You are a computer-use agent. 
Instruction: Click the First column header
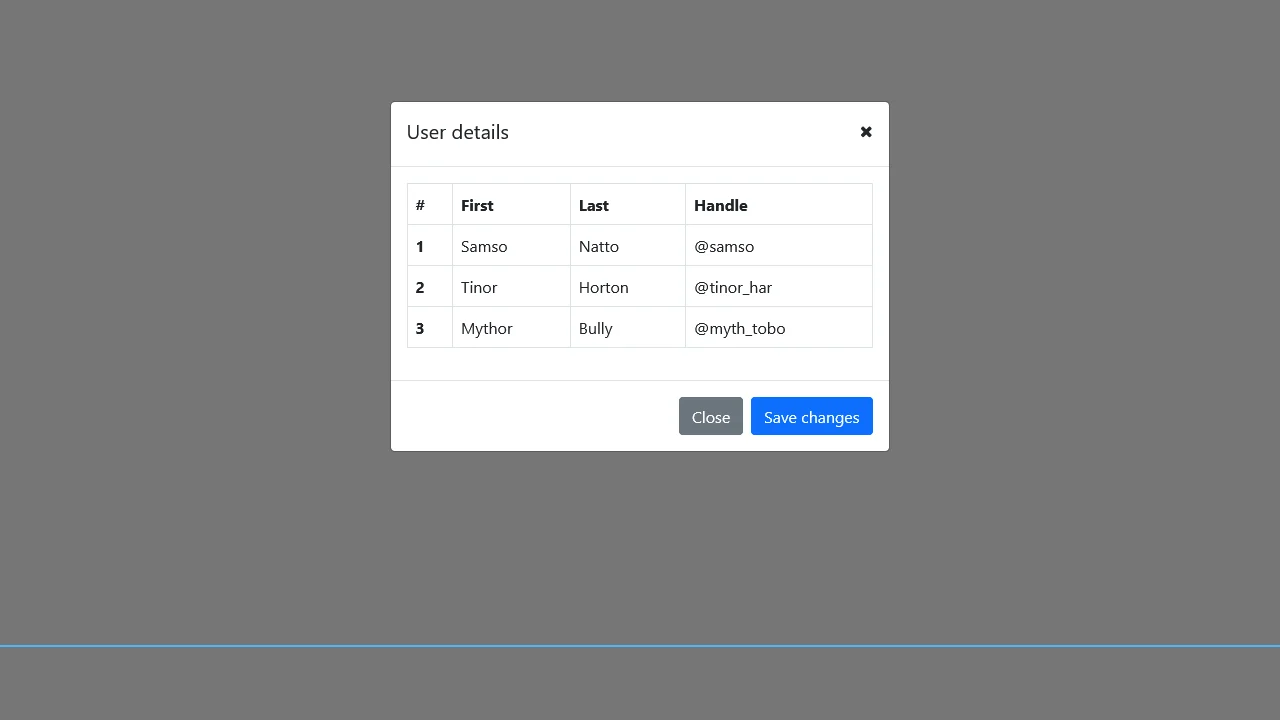click(477, 205)
